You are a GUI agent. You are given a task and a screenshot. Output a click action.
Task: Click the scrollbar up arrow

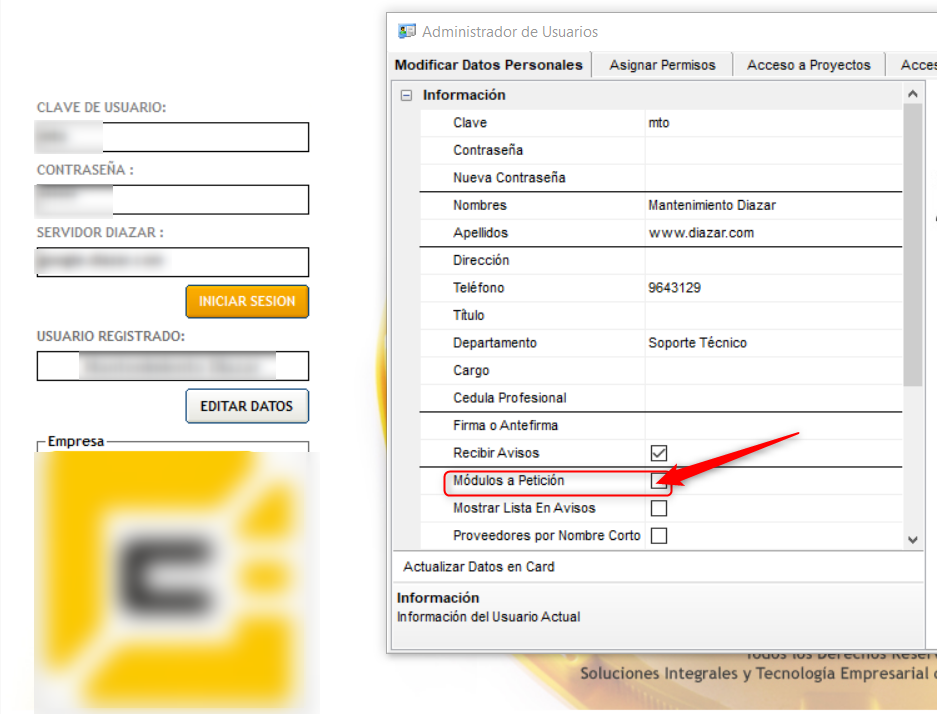coord(912,94)
